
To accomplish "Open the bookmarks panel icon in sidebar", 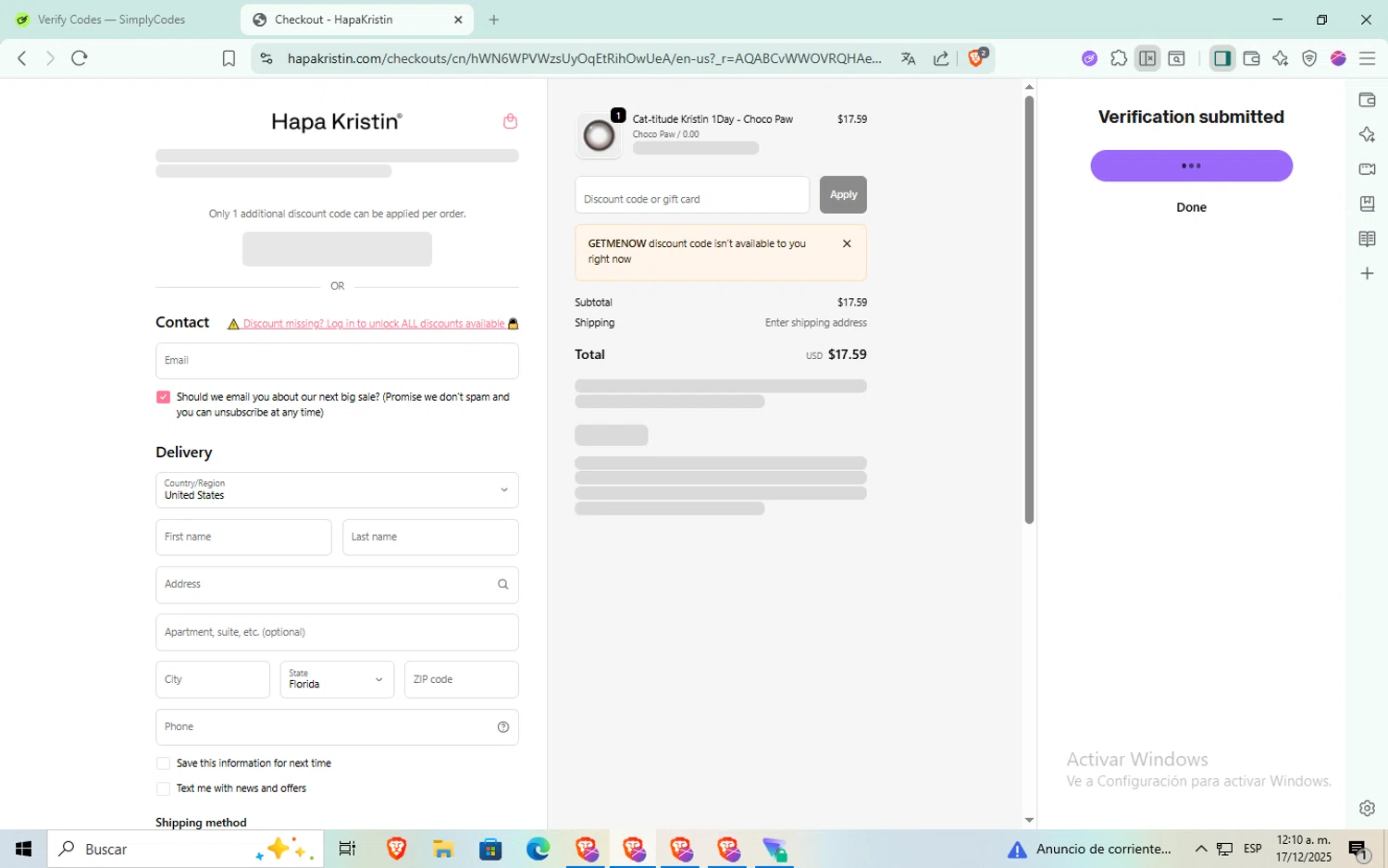I will [1367, 204].
